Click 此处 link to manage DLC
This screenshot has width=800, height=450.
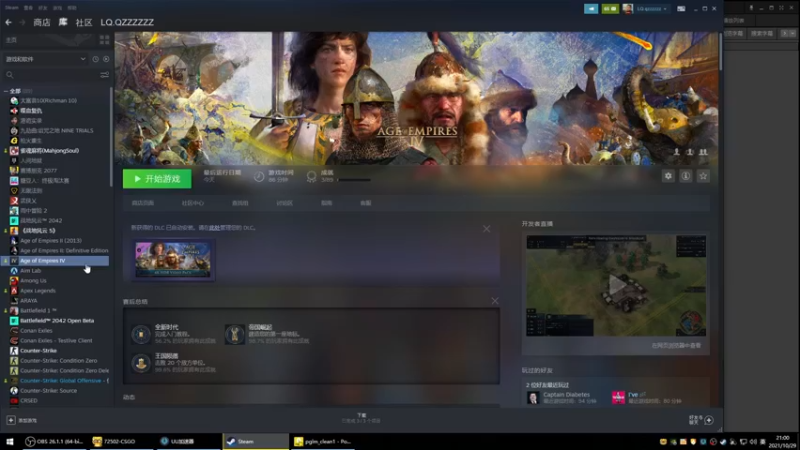pos(214,228)
